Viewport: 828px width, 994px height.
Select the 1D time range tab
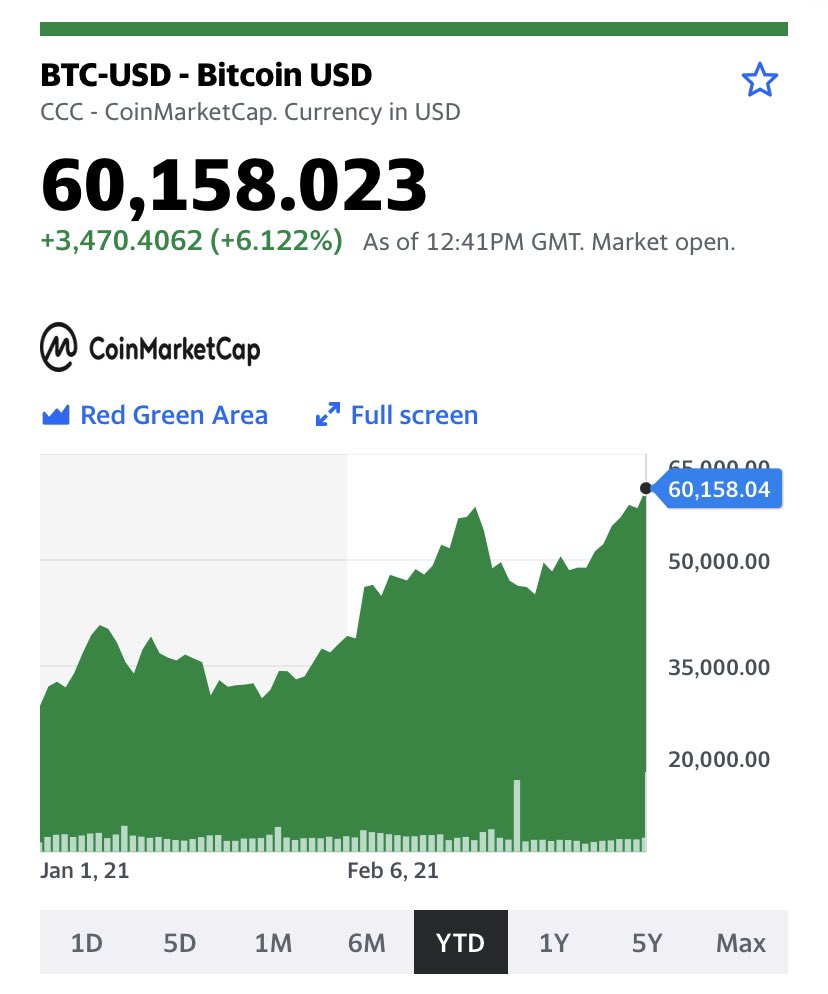tap(87, 942)
